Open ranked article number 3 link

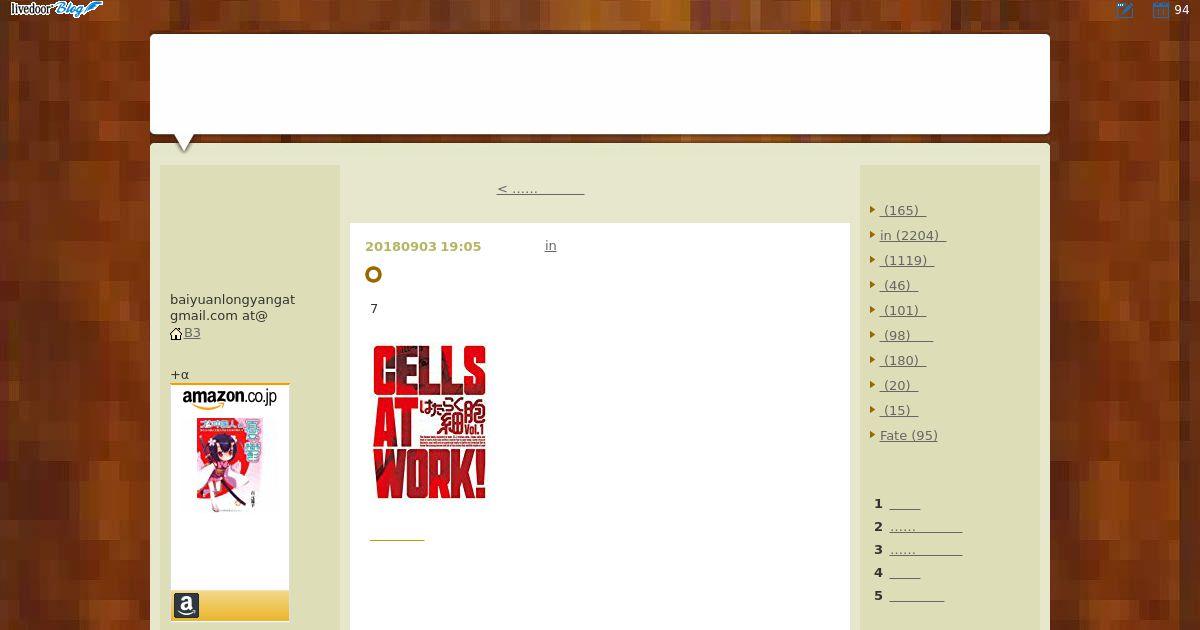926,550
